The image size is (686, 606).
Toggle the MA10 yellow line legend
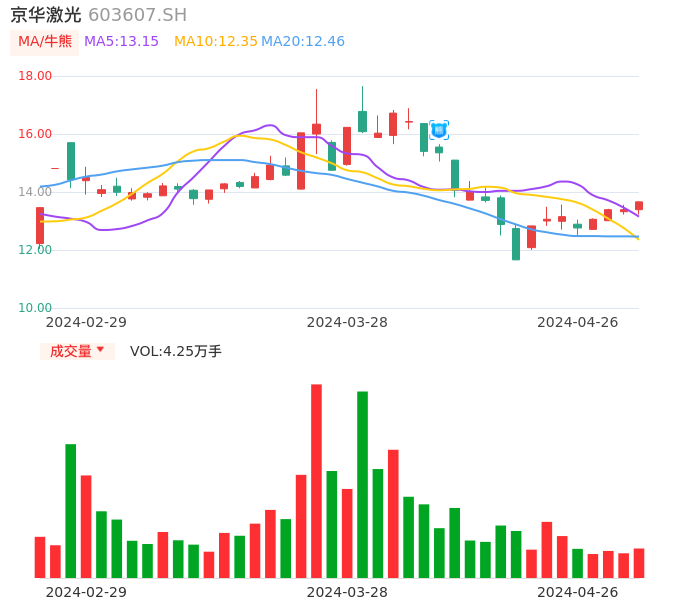[215, 42]
